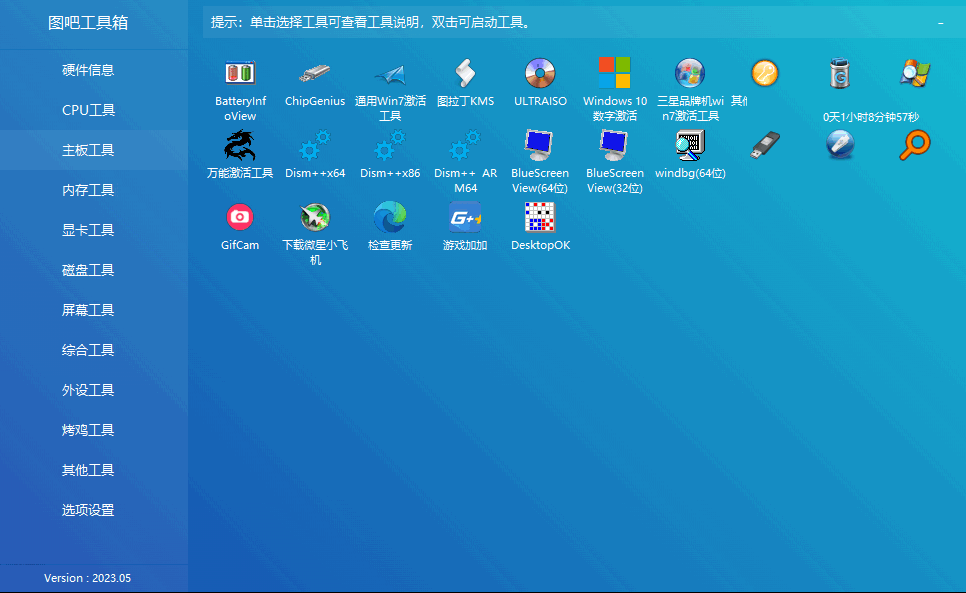The image size is (966, 593).
Task: Click the 0天1小时8分钟57秒 uptime text
Action: tap(871, 117)
